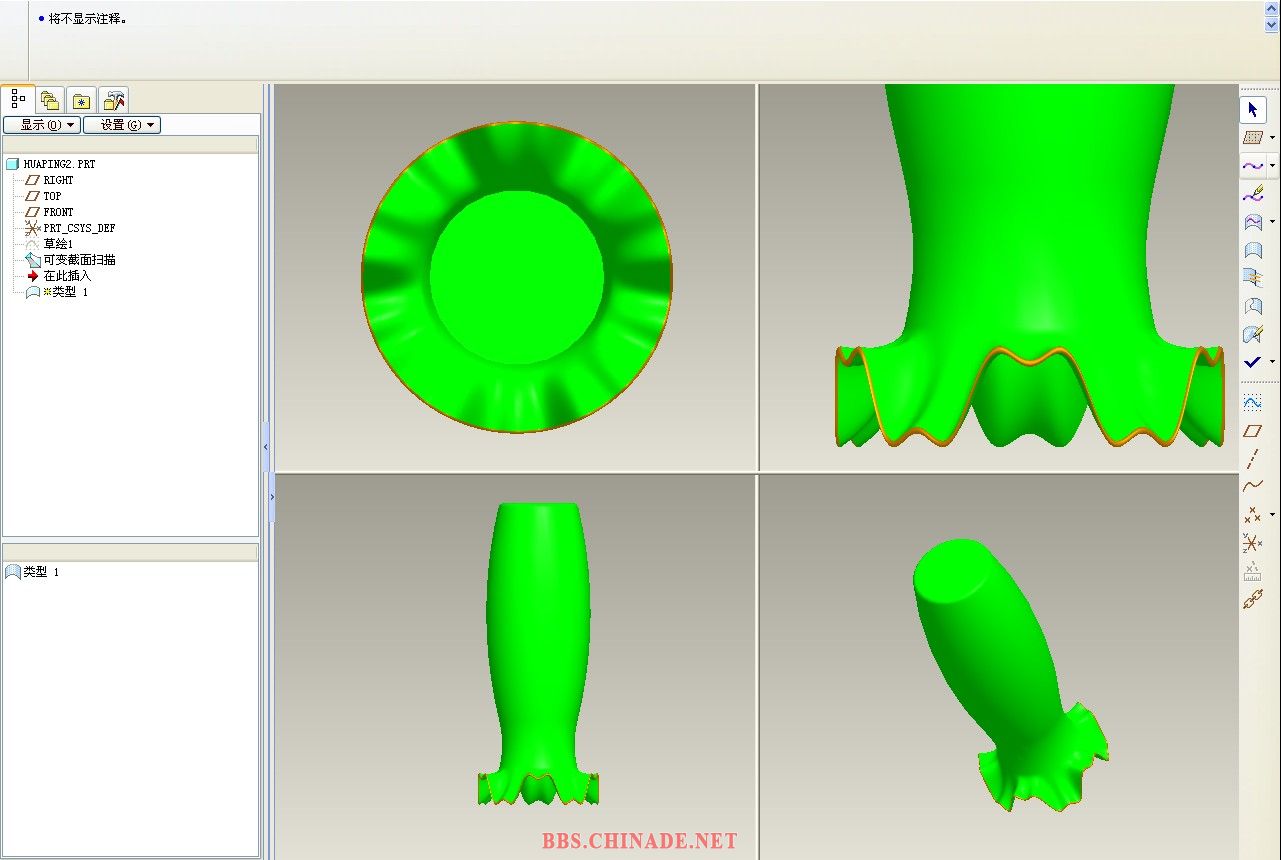The width and height of the screenshot is (1281, 860).
Task: Click the 在此插入 insert marker
Action: pyautogui.click(x=58, y=276)
